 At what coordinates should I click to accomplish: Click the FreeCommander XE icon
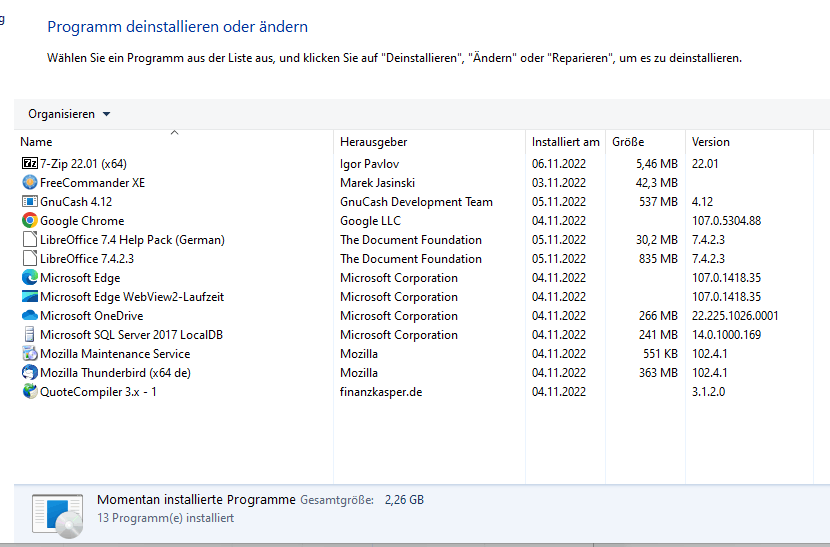click(x=30, y=183)
